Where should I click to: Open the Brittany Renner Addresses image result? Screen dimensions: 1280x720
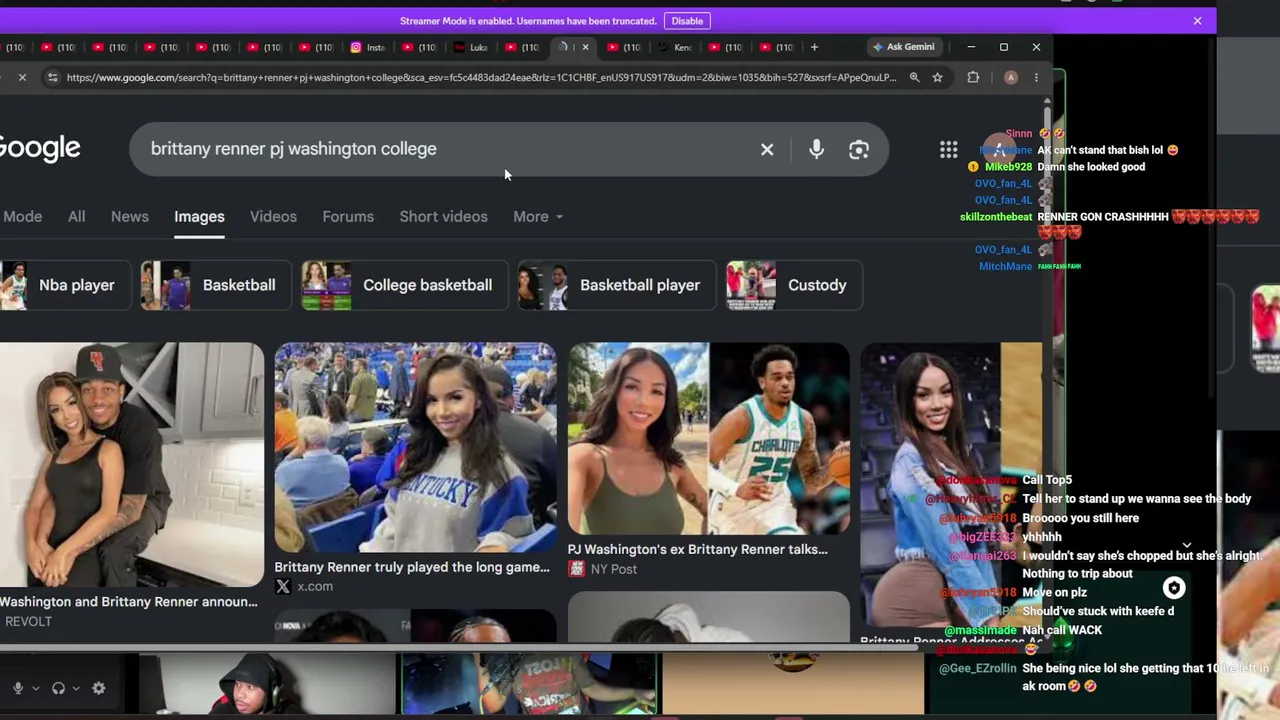pyautogui.click(x=950, y=486)
